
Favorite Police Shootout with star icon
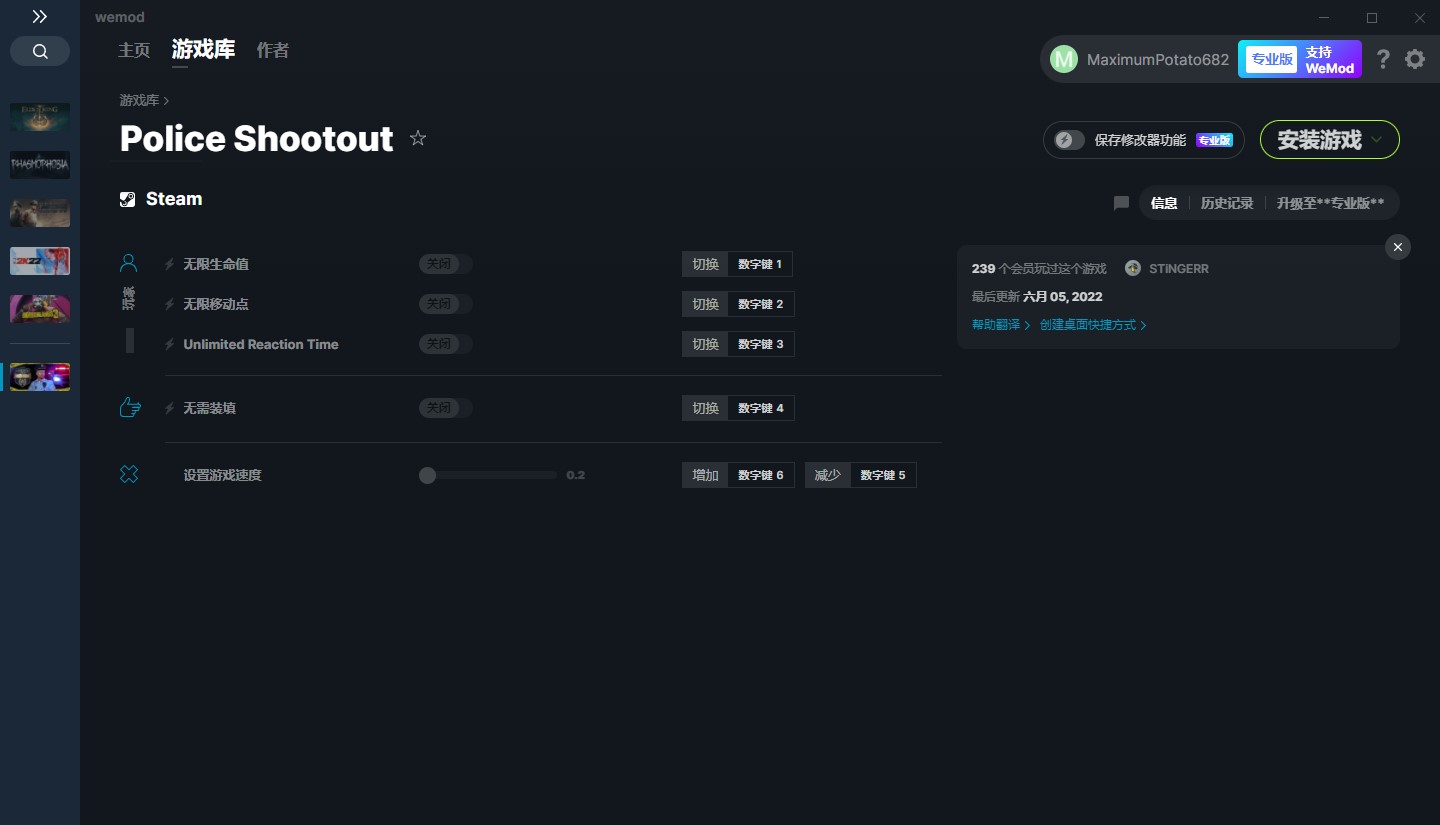click(418, 139)
